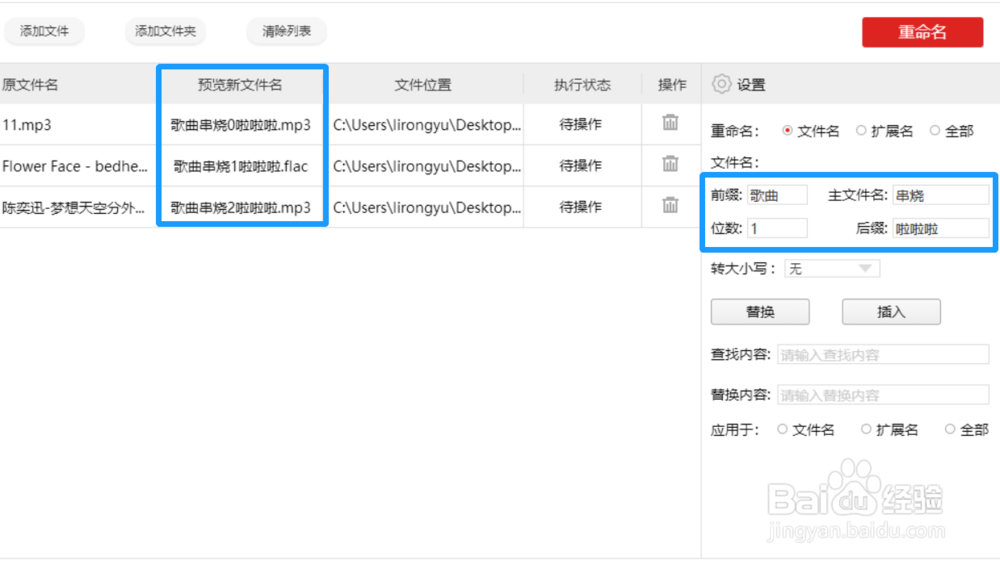The image size is (1000, 565).
Task: Click the 查找内容 input field
Action: click(x=883, y=355)
